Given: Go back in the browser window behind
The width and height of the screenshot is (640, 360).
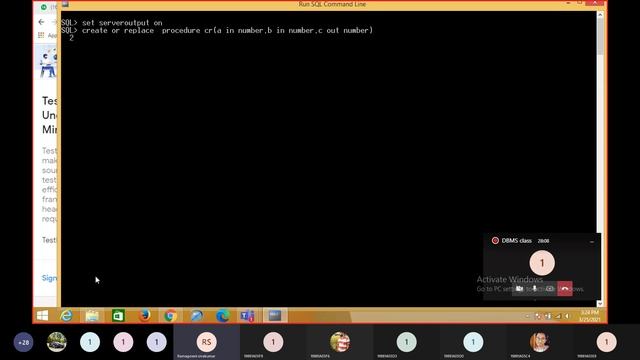Looking at the screenshot, I should (41, 22).
